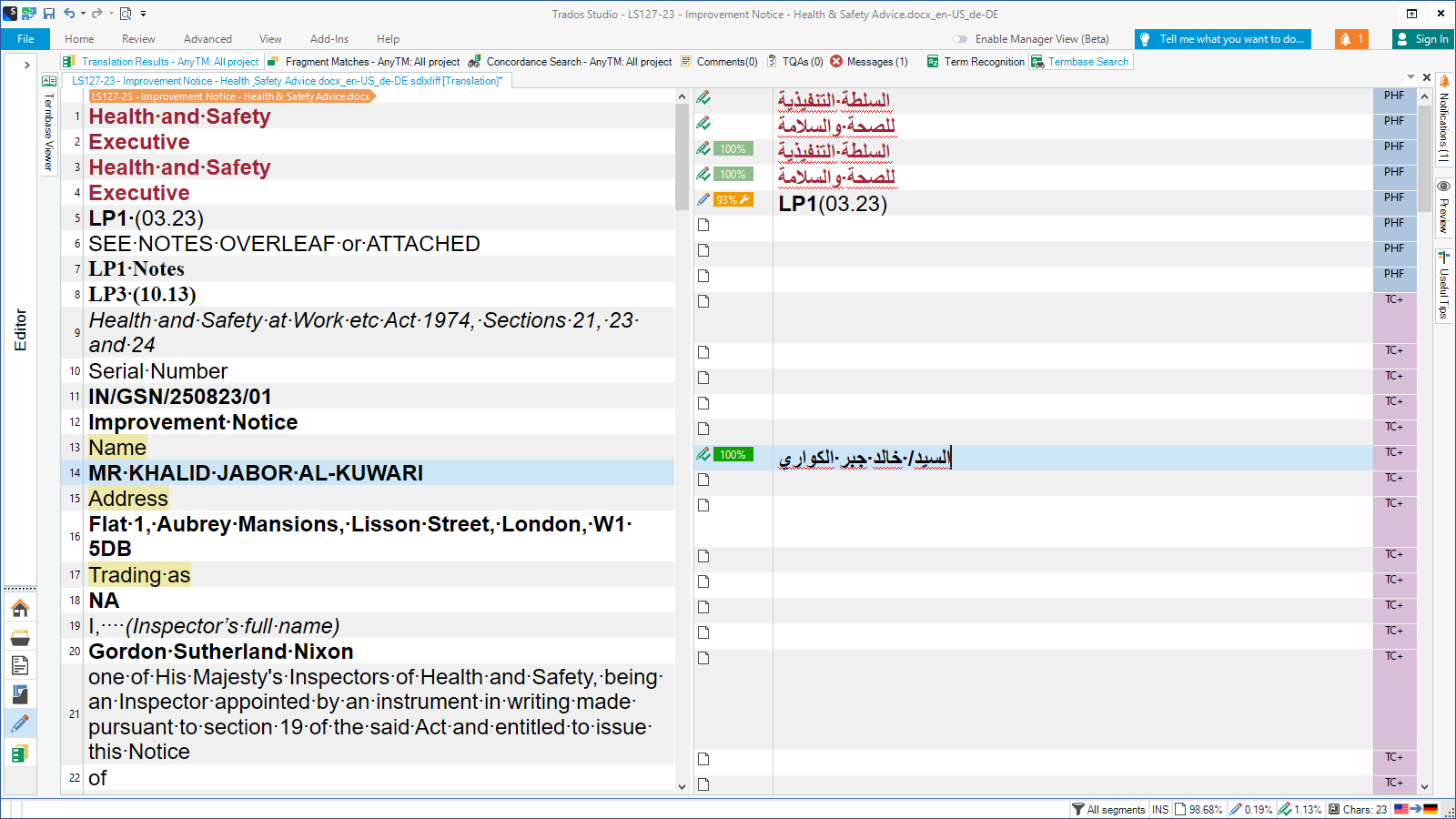Image resolution: width=1456 pixels, height=819 pixels.
Task: Switch to Fragment Matches AnyTM tab
Action: coord(364,62)
